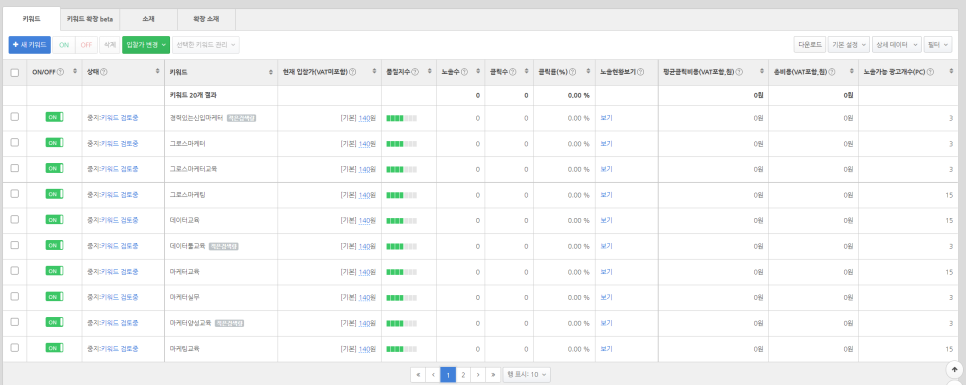Check the checkbox for 데이터교육 row
Screen dimensions: 966x385
15,219
